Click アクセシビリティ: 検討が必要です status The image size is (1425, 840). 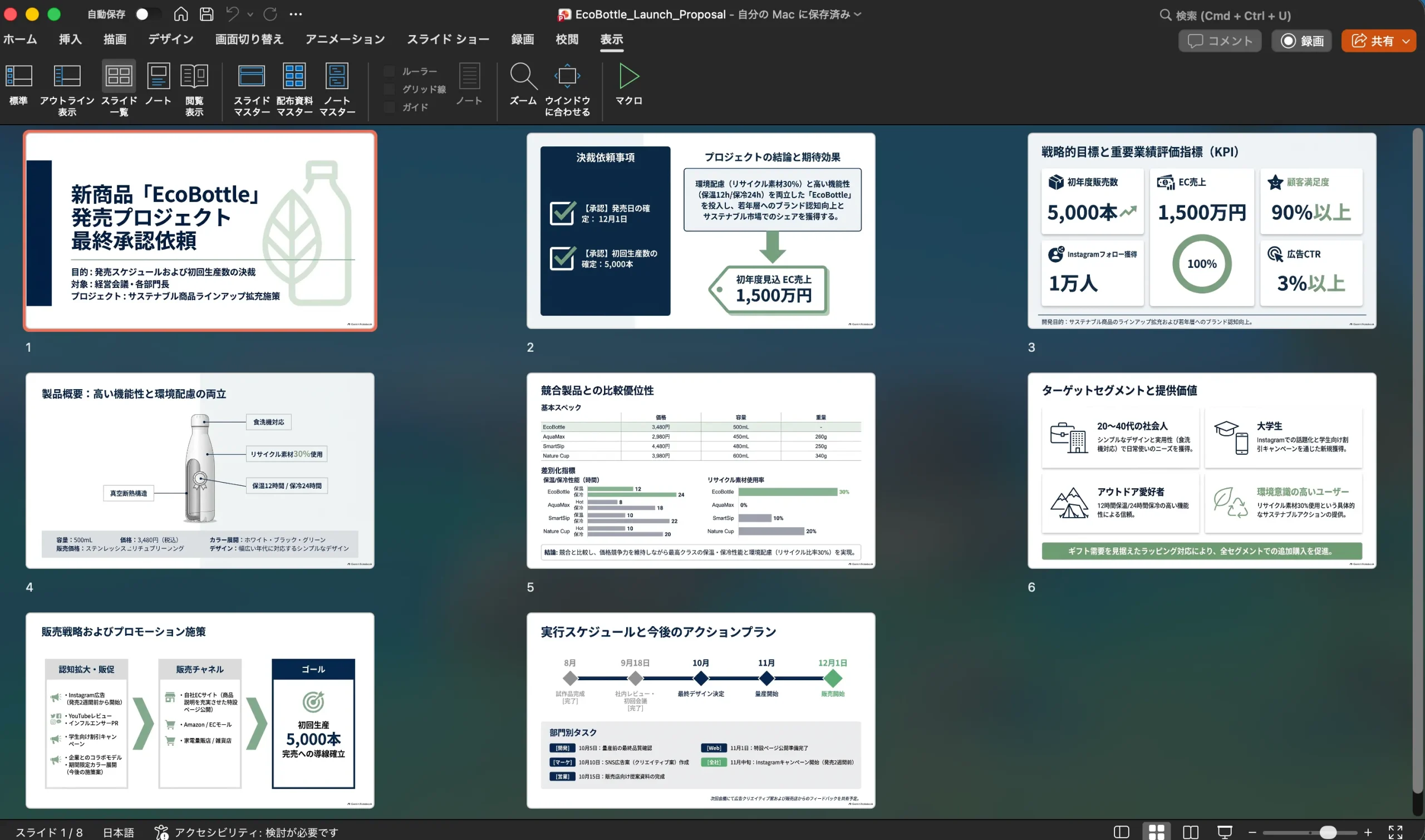(247, 832)
